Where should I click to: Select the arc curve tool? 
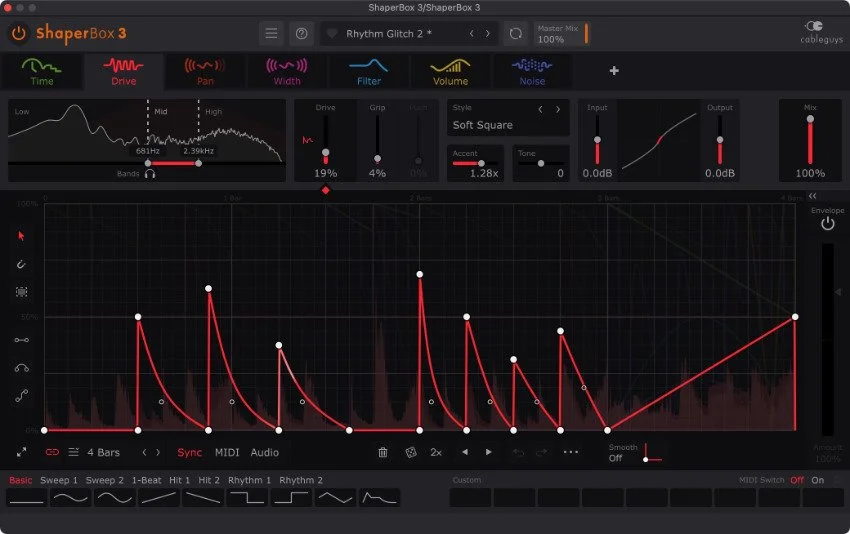22,368
